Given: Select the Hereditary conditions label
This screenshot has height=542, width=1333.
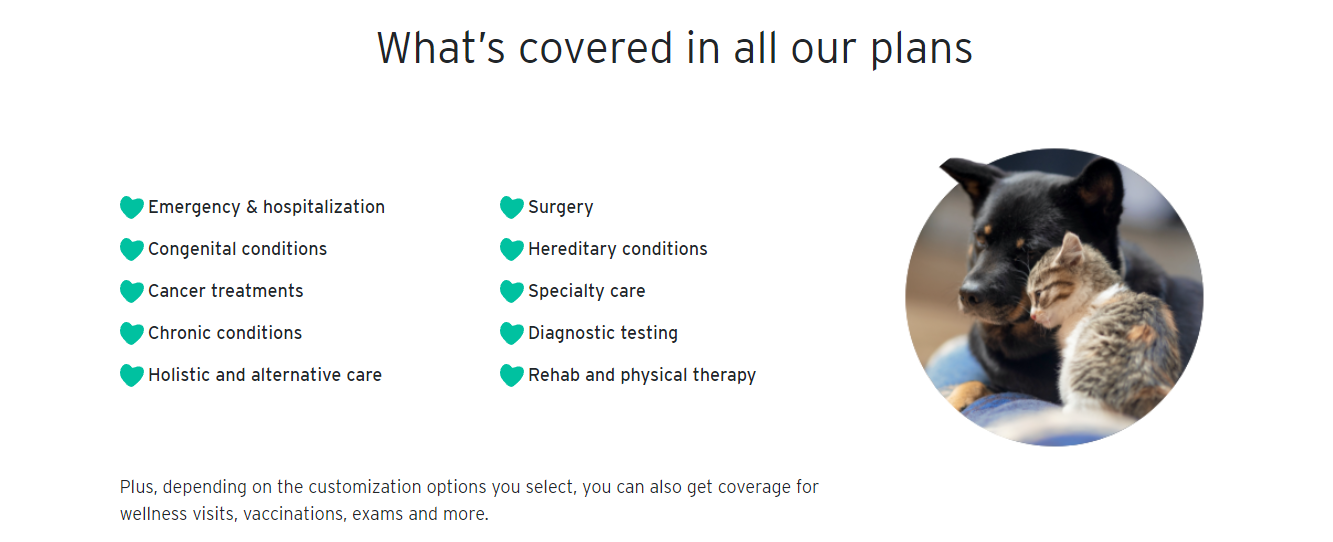Looking at the screenshot, I should coord(618,249).
